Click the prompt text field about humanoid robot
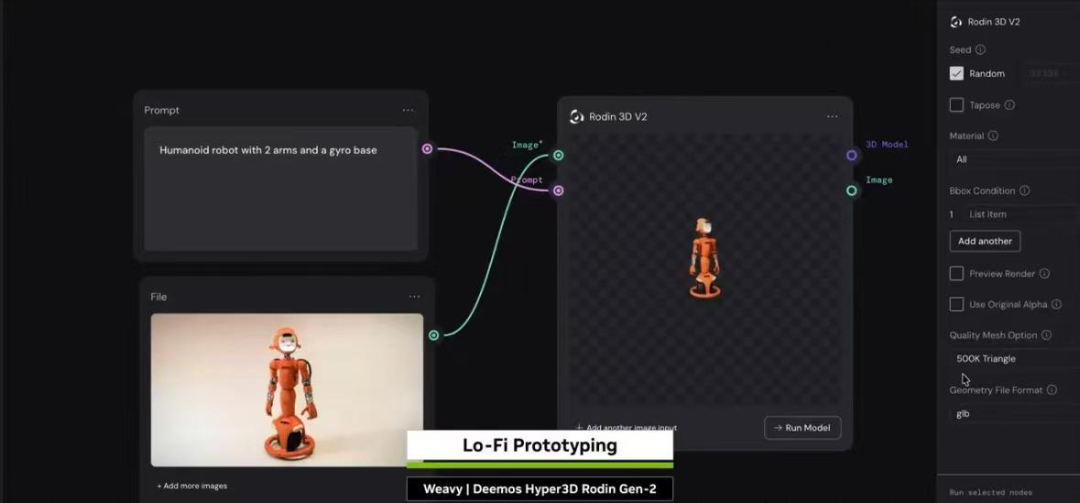The height and width of the screenshot is (503, 1080). [281, 189]
